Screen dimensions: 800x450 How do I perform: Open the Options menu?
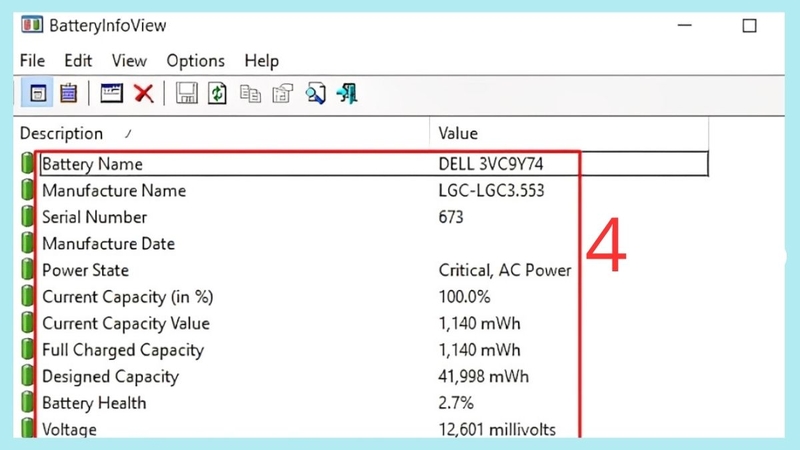pyautogui.click(x=195, y=61)
